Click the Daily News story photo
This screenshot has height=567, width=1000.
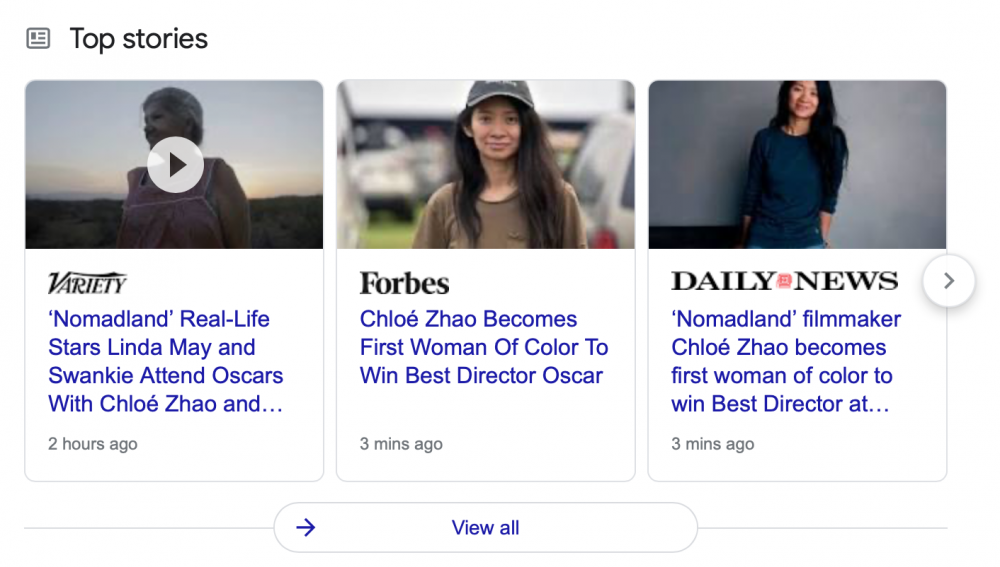pyautogui.click(x=797, y=164)
